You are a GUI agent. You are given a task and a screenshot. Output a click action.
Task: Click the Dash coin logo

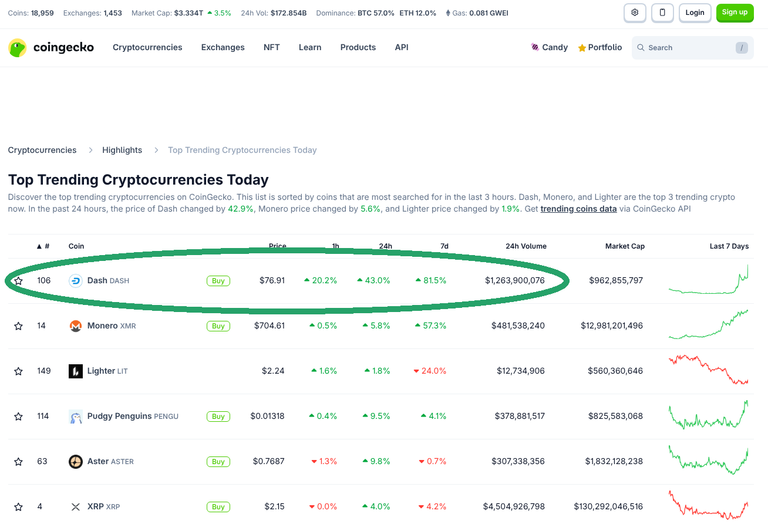76,281
